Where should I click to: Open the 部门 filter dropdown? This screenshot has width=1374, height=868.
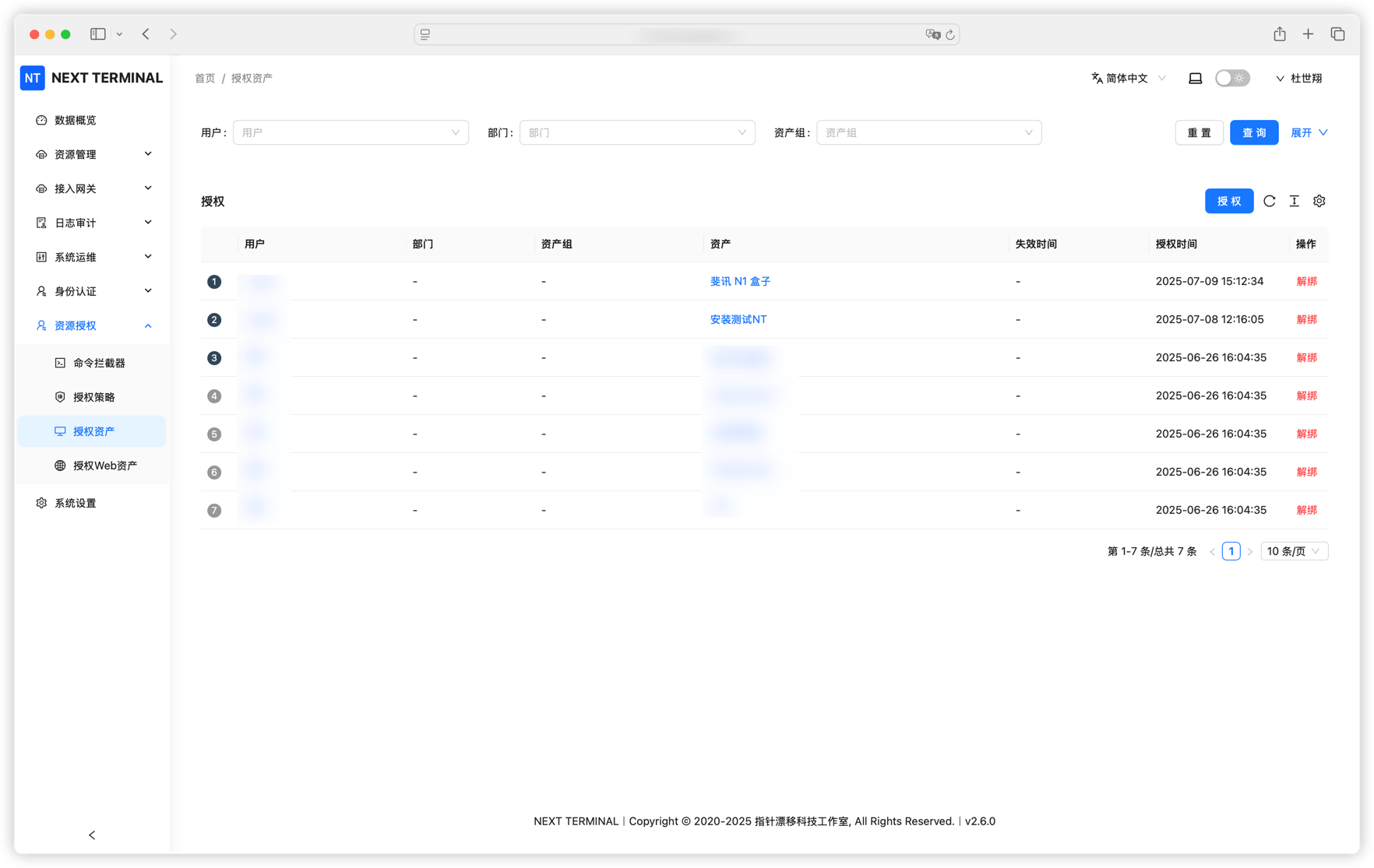click(x=636, y=132)
